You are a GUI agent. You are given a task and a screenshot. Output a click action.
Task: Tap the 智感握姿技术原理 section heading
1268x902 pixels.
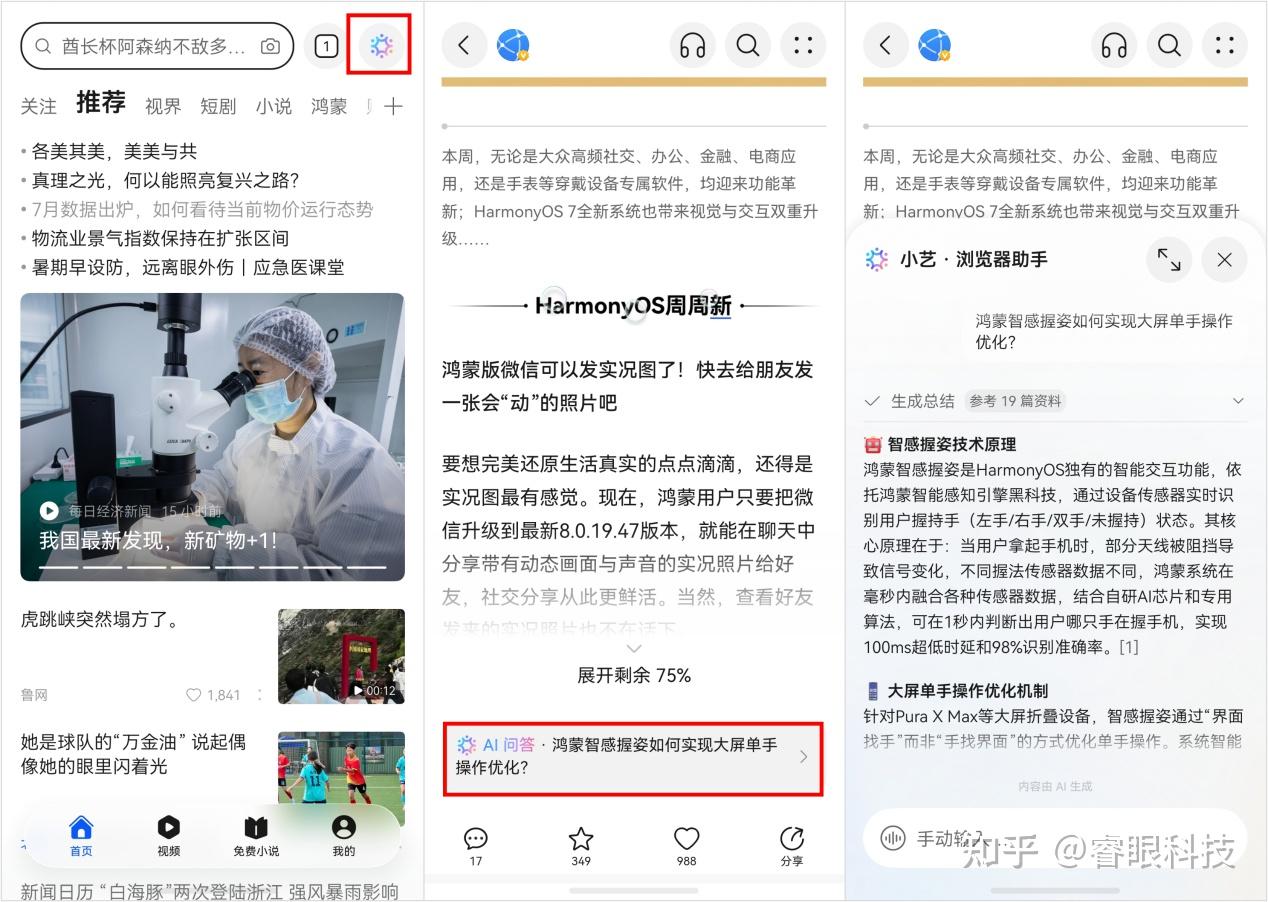pyautogui.click(x=952, y=444)
